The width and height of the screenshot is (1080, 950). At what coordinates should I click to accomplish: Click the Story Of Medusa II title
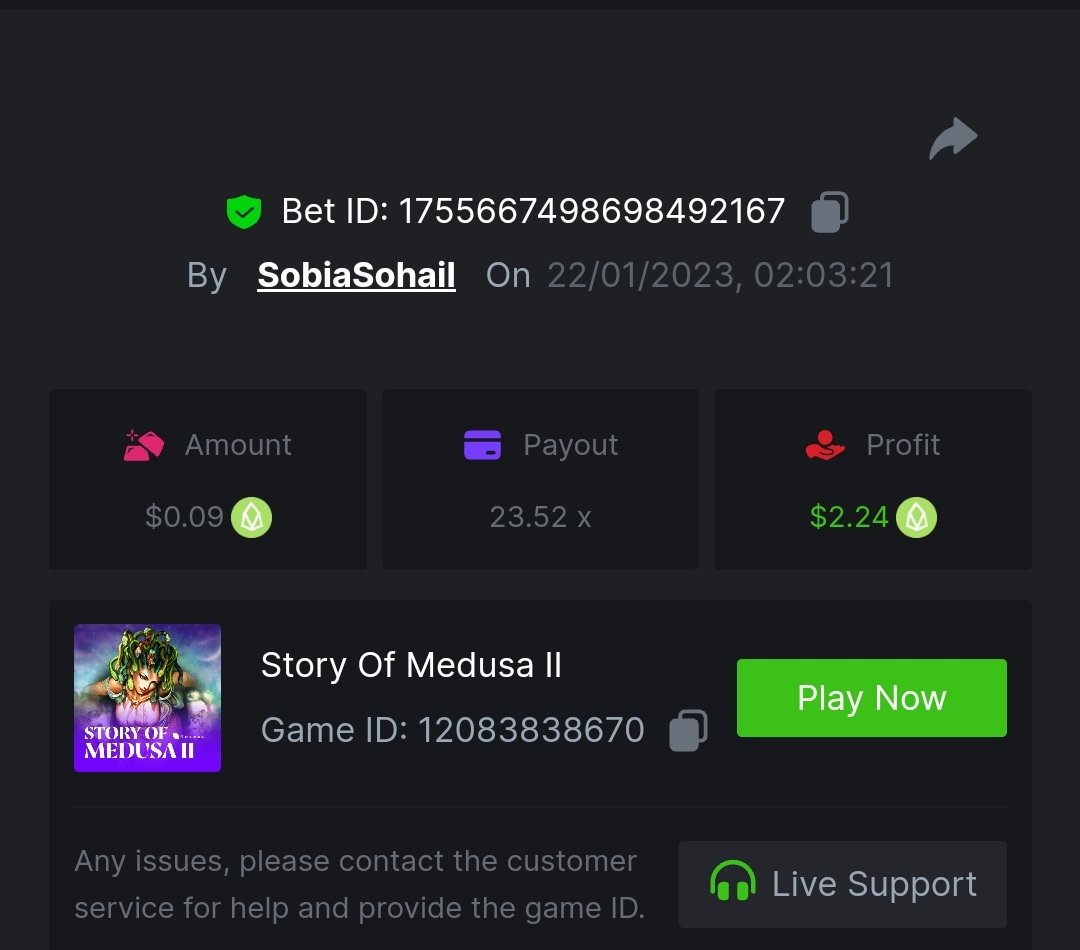[x=411, y=665]
